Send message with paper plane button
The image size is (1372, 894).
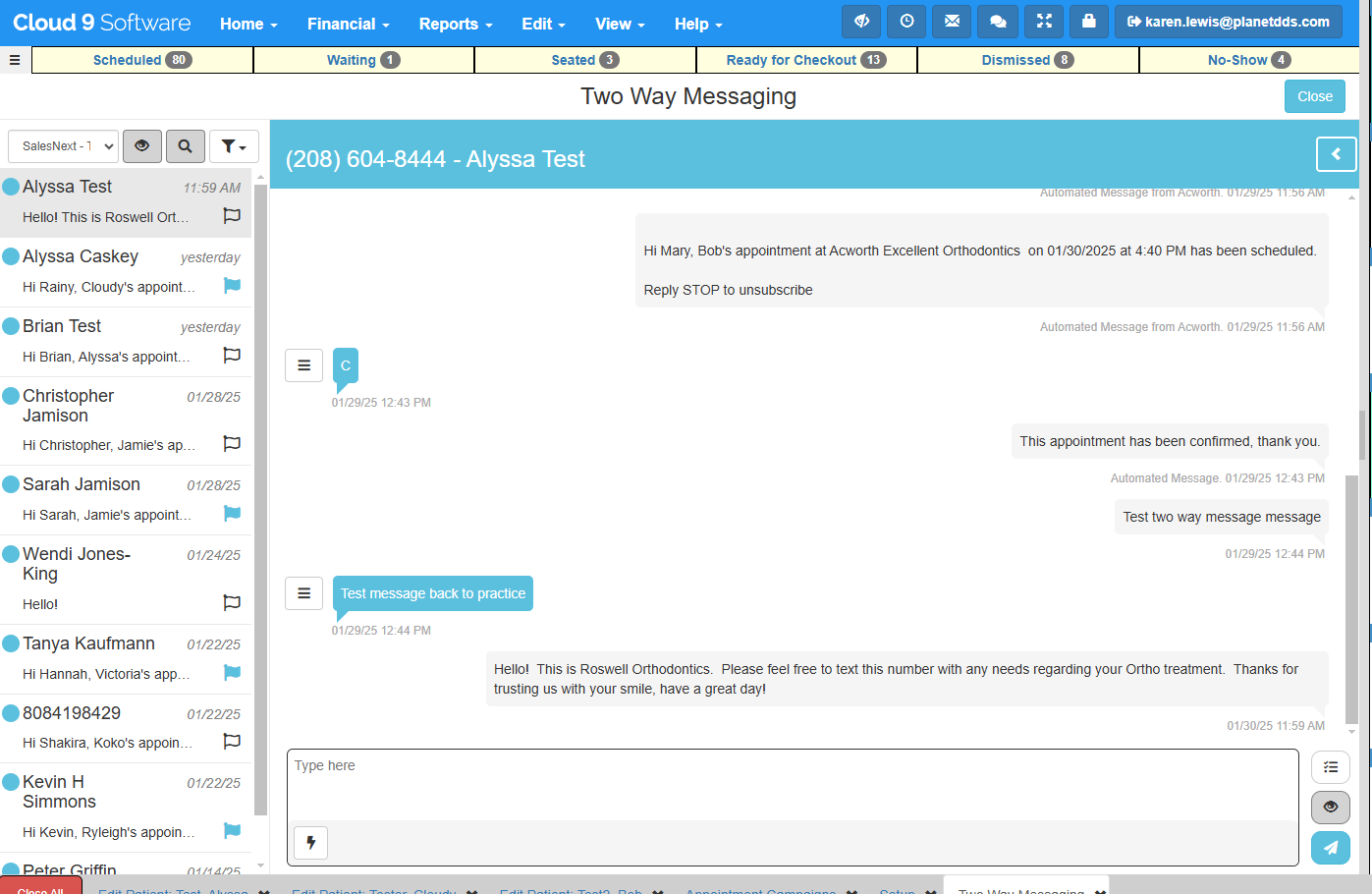coord(1331,847)
